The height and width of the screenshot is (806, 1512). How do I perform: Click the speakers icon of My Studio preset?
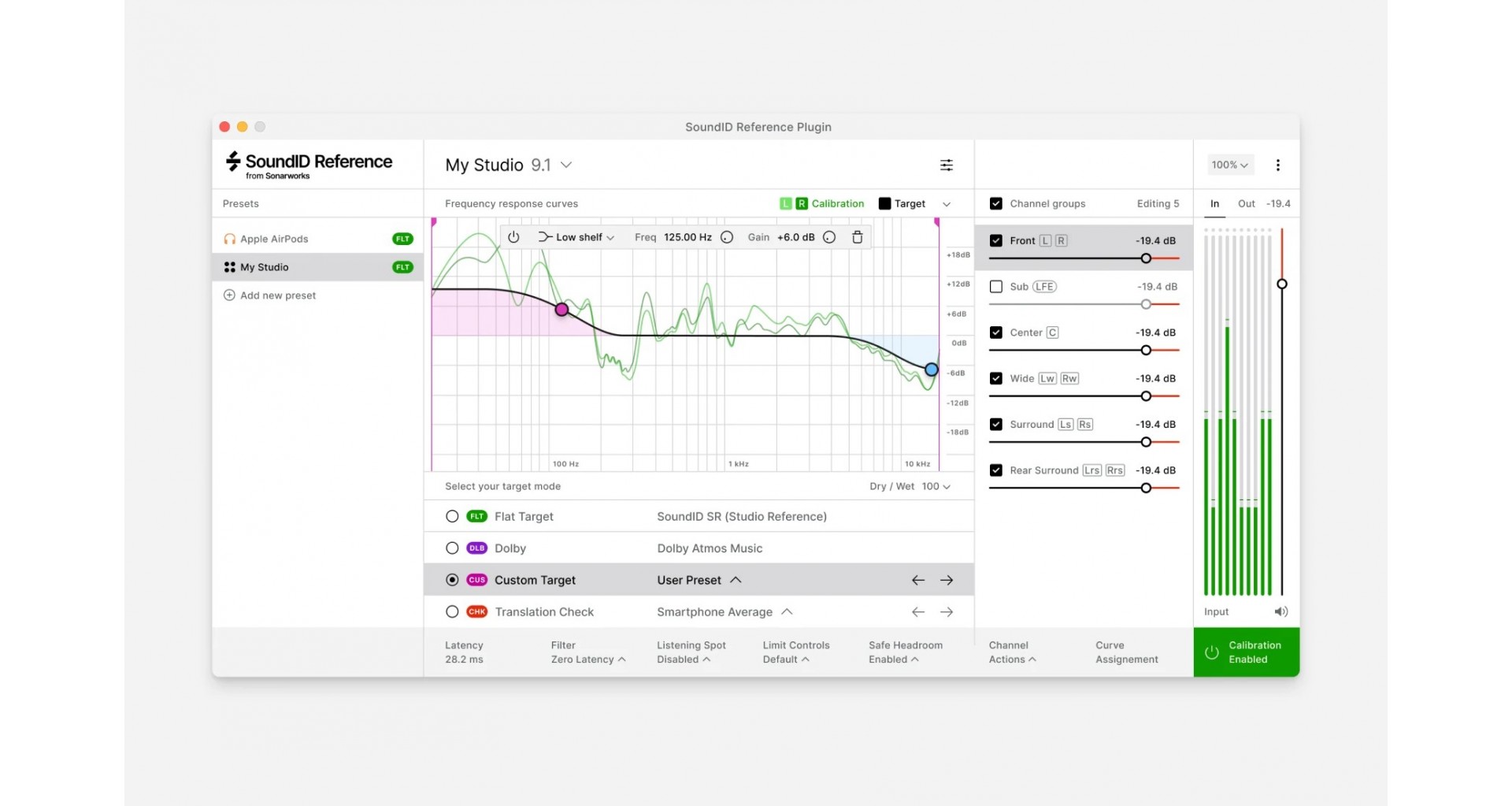(x=229, y=267)
